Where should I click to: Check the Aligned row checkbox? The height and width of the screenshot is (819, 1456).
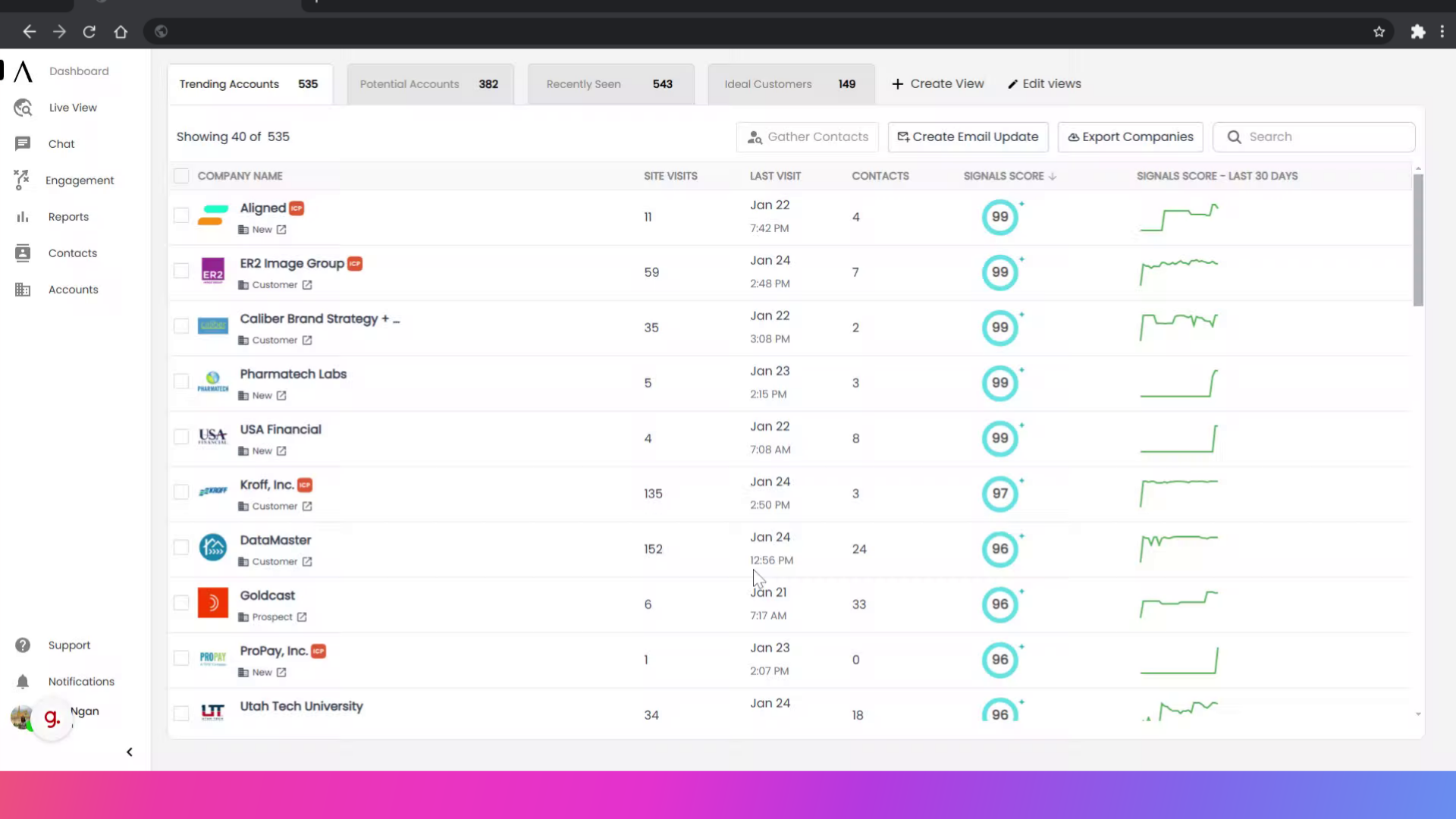tap(181, 215)
